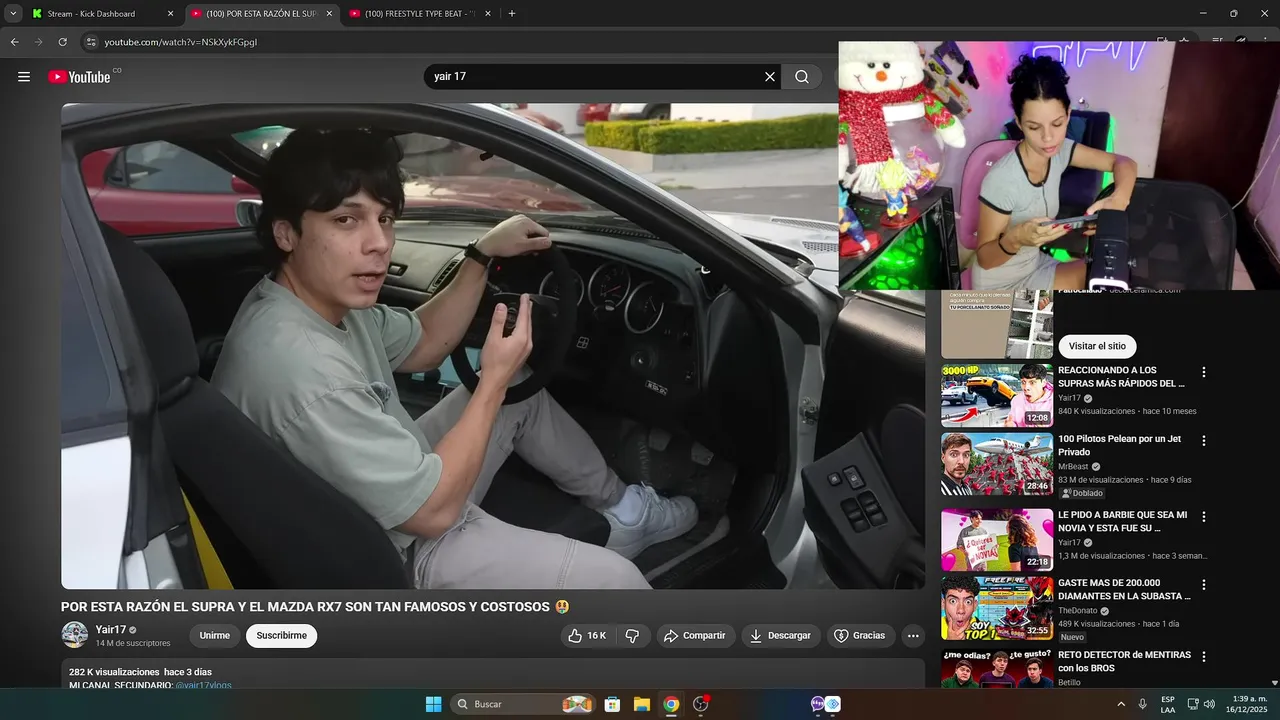Open RETO DETECTOR de MENTIRAS title
This screenshot has width=1280, height=720.
(1124, 661)
